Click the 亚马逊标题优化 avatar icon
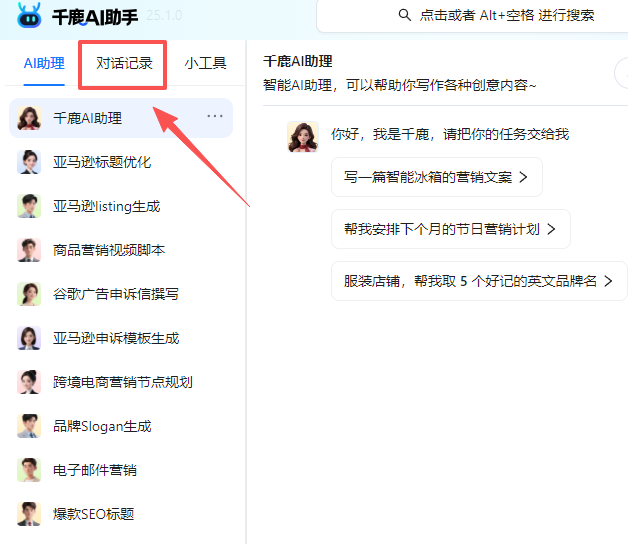Image resolution: width=628 pixels, height=544 pixels. (29, 162)
